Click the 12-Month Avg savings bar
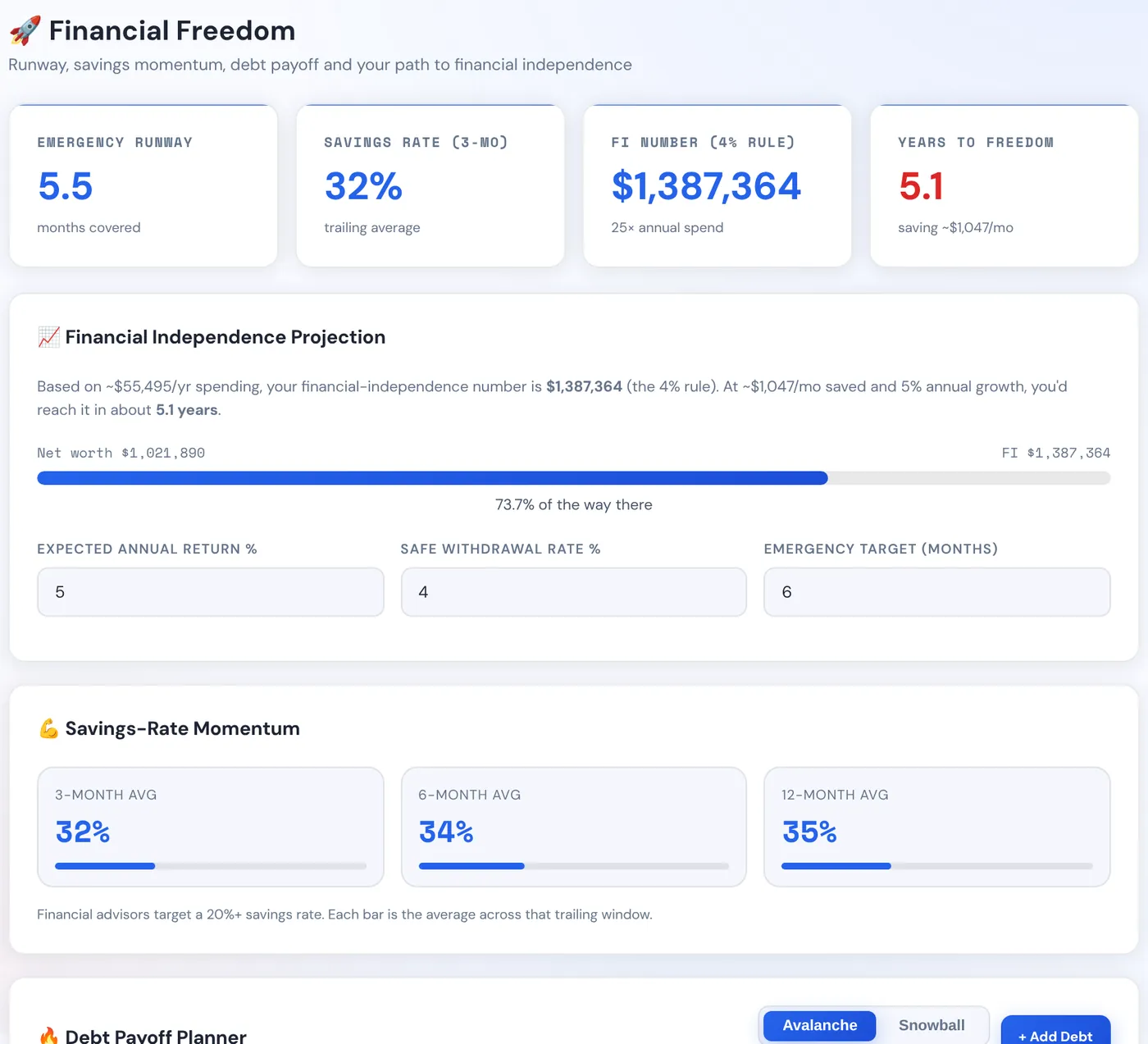 point(937,866)
